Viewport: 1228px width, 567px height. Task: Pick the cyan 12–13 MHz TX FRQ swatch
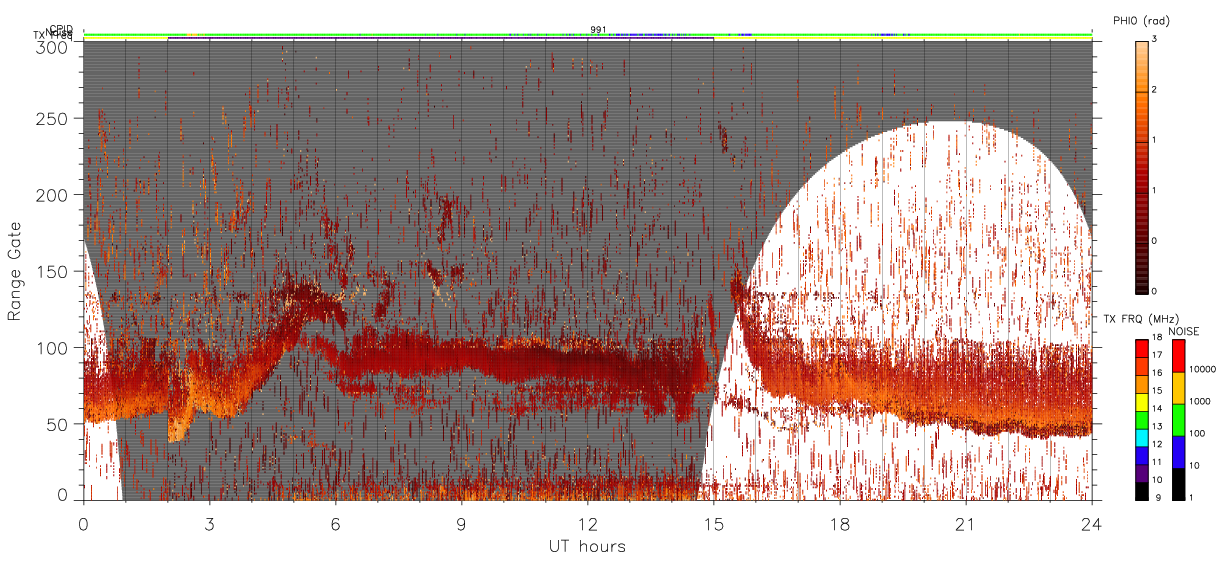pyautogui.click(x=1141, y=438)
